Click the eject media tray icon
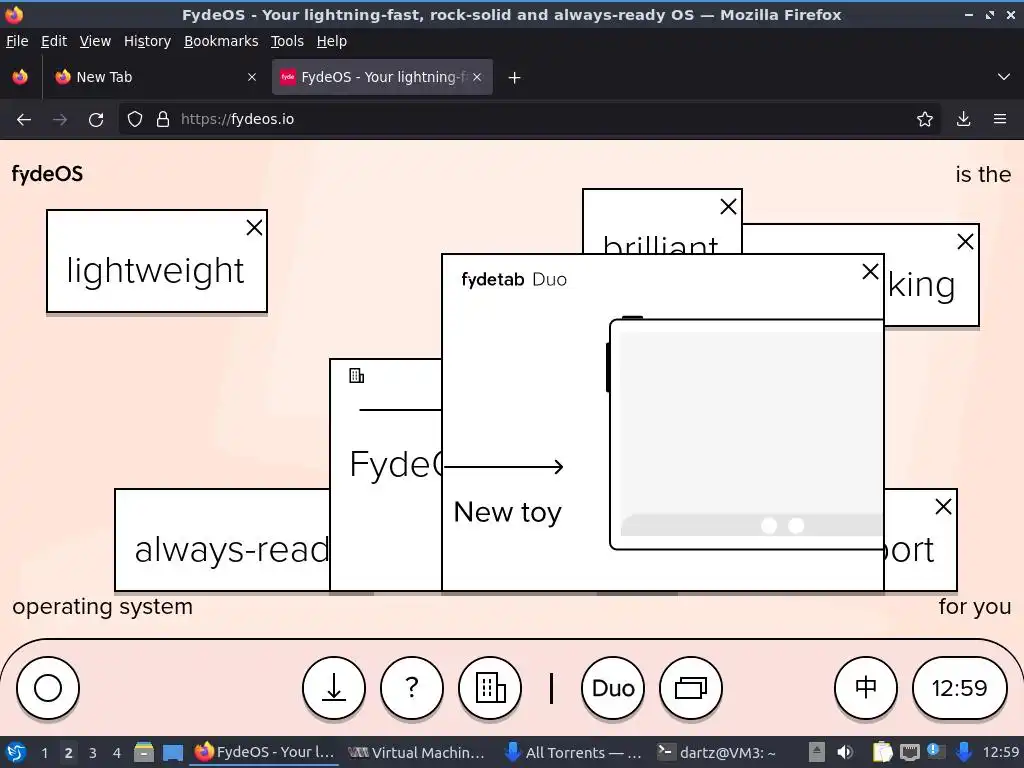Image resolution: width=1024 pixels, height=768 pixels. [x=816, y=752]
